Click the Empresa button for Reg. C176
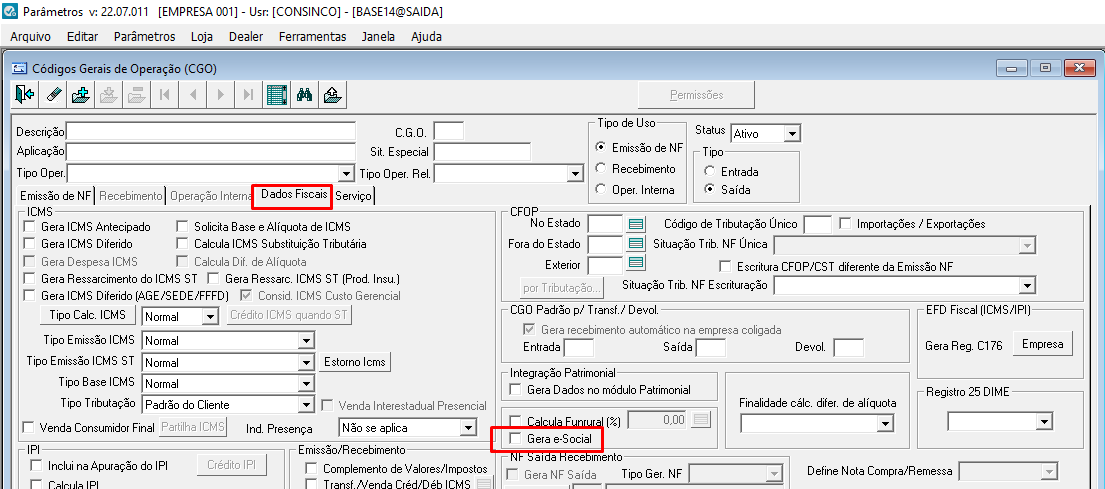 tap(1042, 345)
